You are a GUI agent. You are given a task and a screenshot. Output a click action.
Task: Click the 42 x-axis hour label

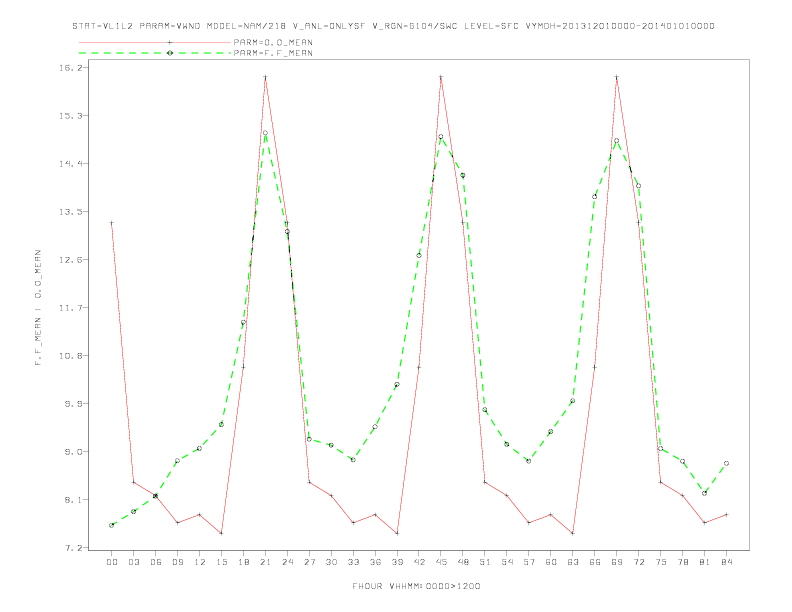419,562
